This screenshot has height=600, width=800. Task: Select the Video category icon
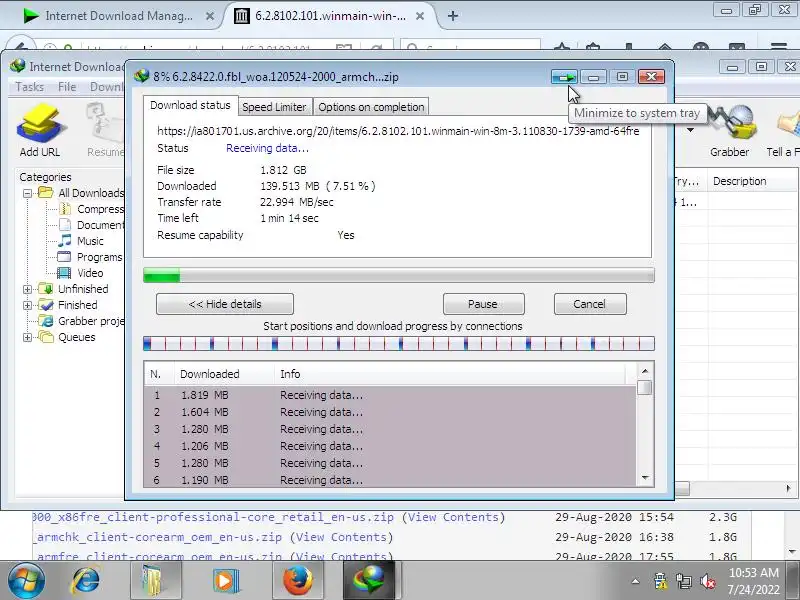point(64,272)
